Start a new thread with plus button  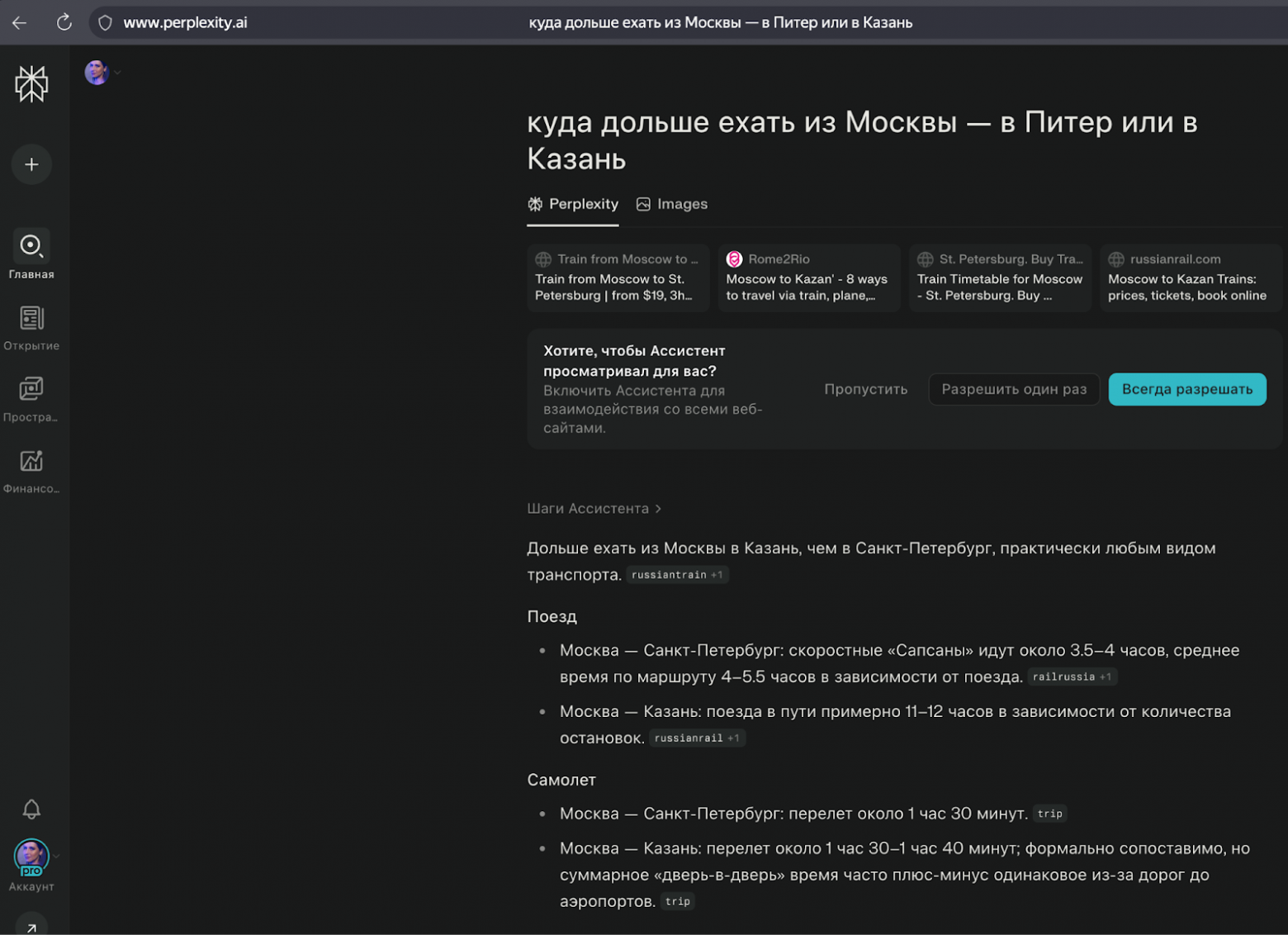click(31, 164)
